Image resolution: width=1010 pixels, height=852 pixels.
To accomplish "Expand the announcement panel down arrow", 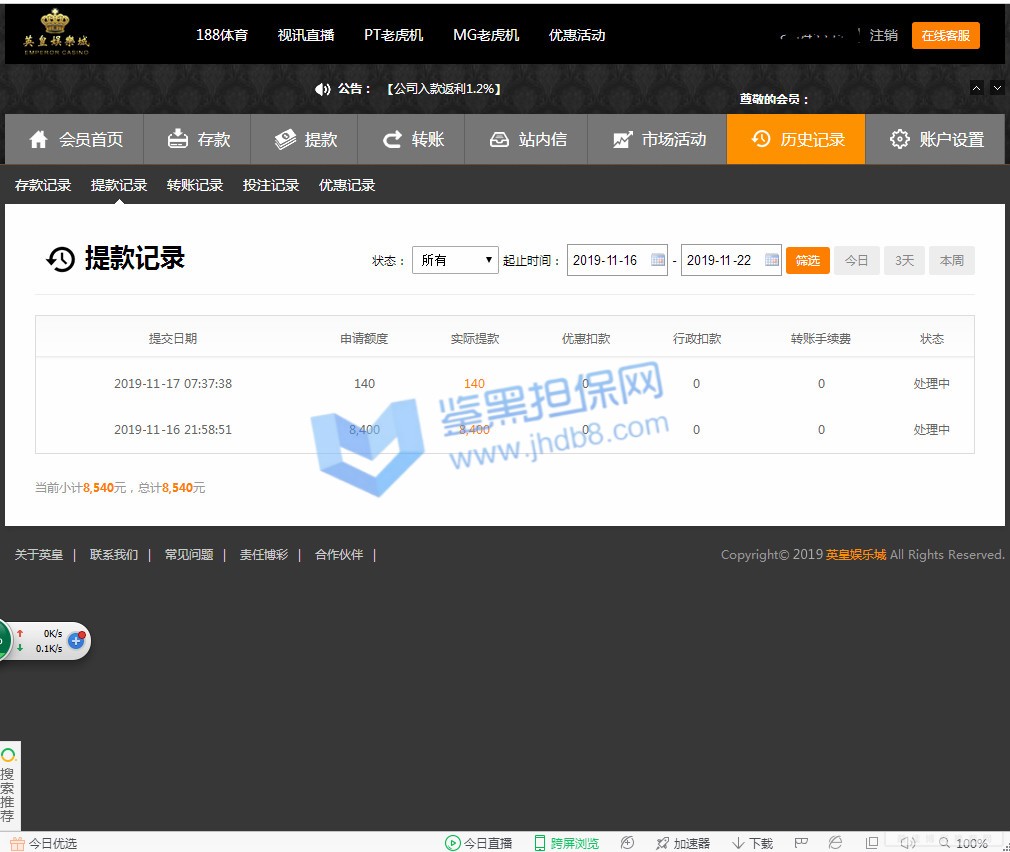I will point(997,88).
